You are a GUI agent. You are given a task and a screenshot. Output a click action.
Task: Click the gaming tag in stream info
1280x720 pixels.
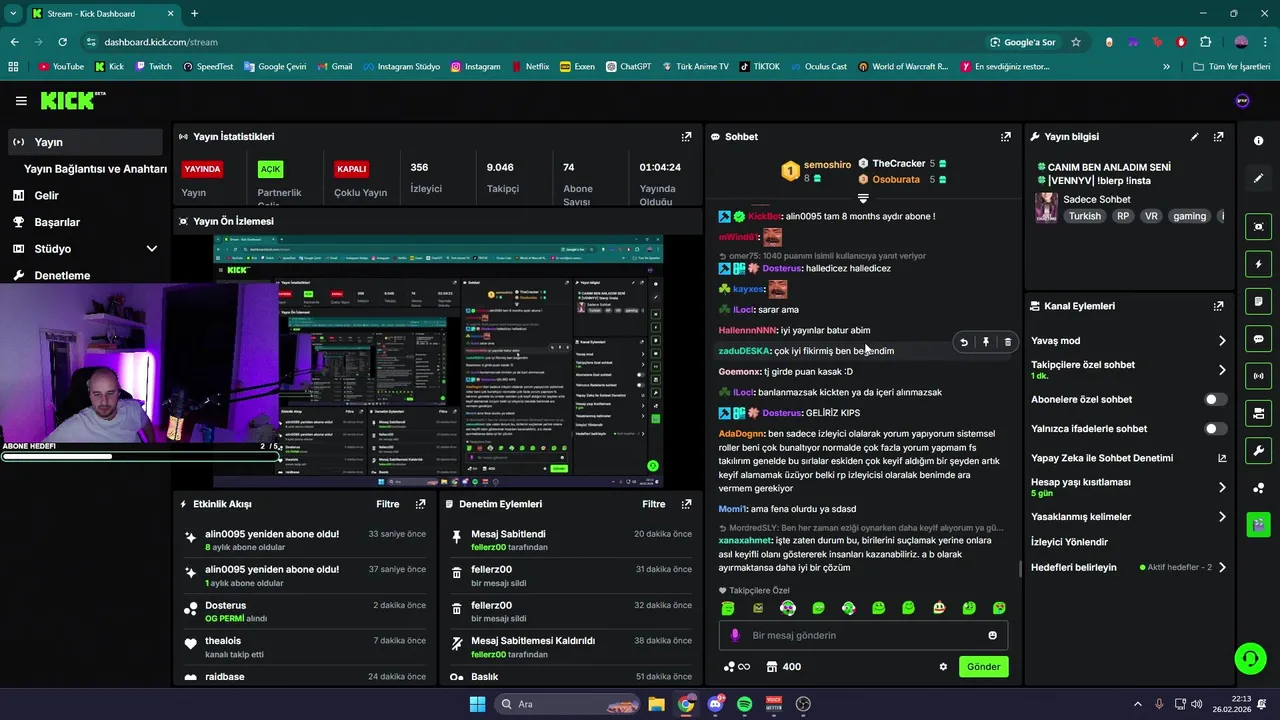tap(1189, 216)
